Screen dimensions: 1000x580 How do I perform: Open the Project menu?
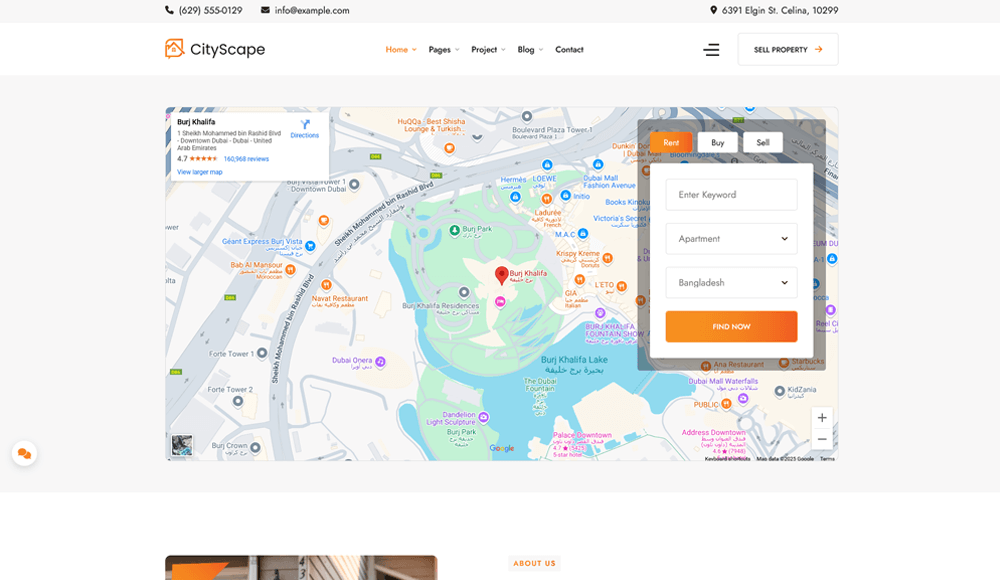click(x=489, y=50)
